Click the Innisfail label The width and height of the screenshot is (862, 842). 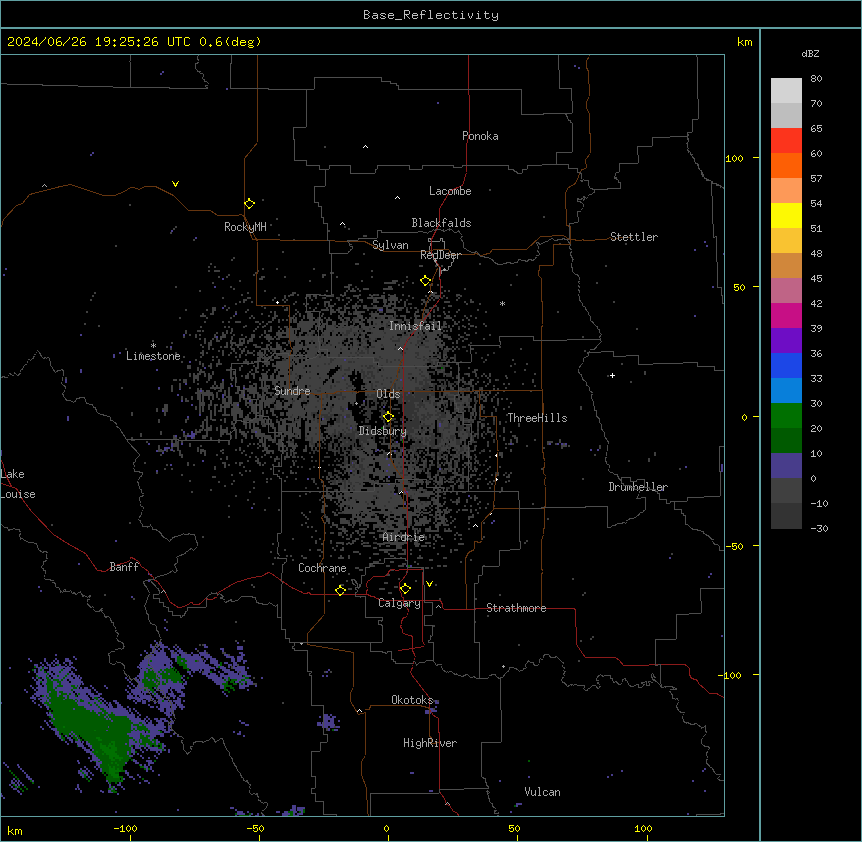pos(415,326)
